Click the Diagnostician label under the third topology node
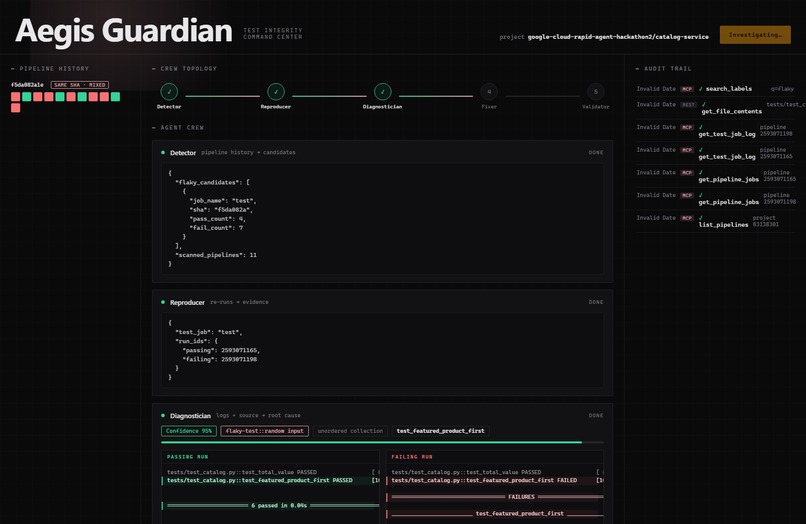Screen dimensions: 806x524 pos(382,106)
